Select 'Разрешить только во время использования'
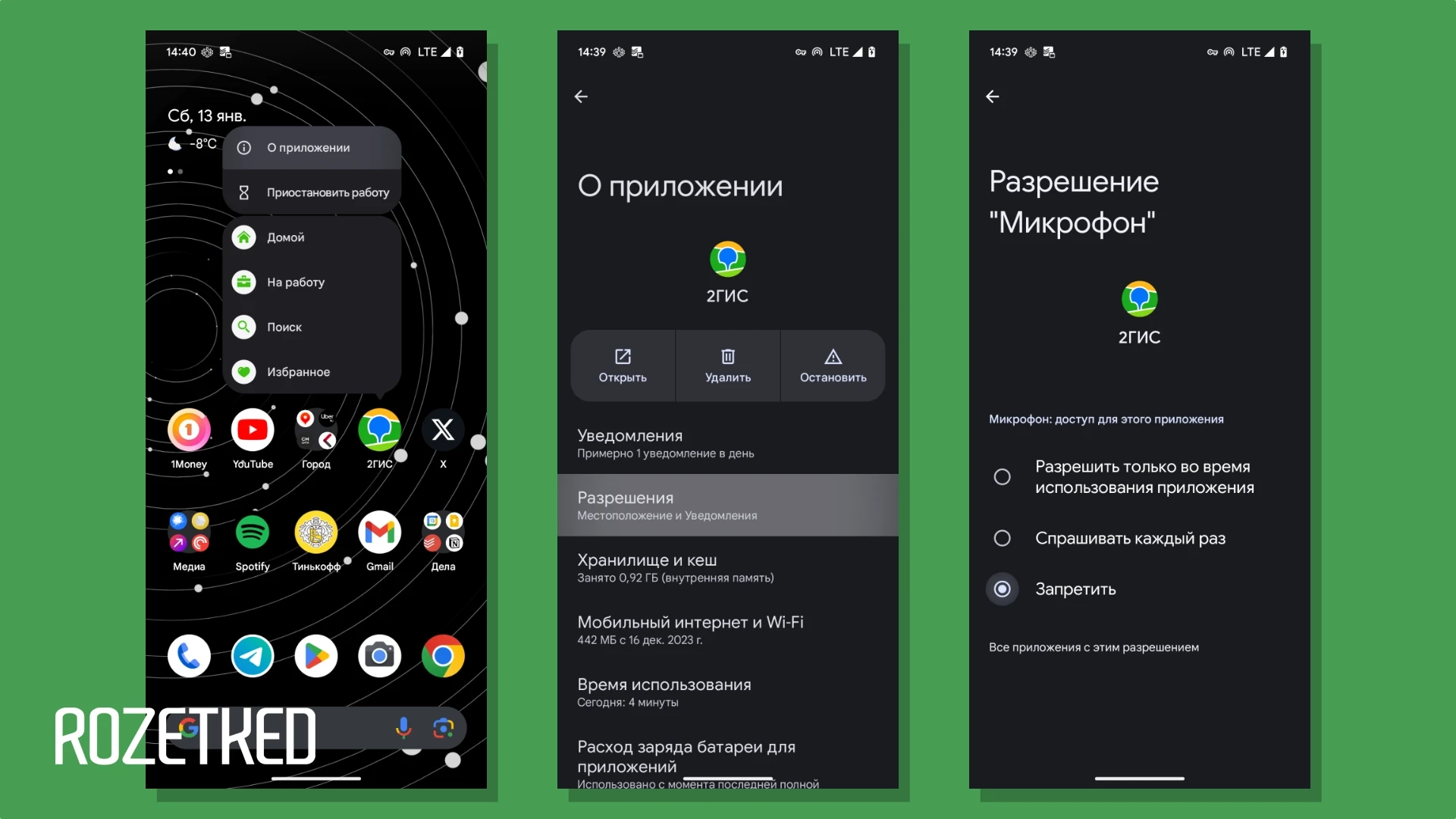Viewport: 1456px width, 819px height. click(x=1003, y=475)
